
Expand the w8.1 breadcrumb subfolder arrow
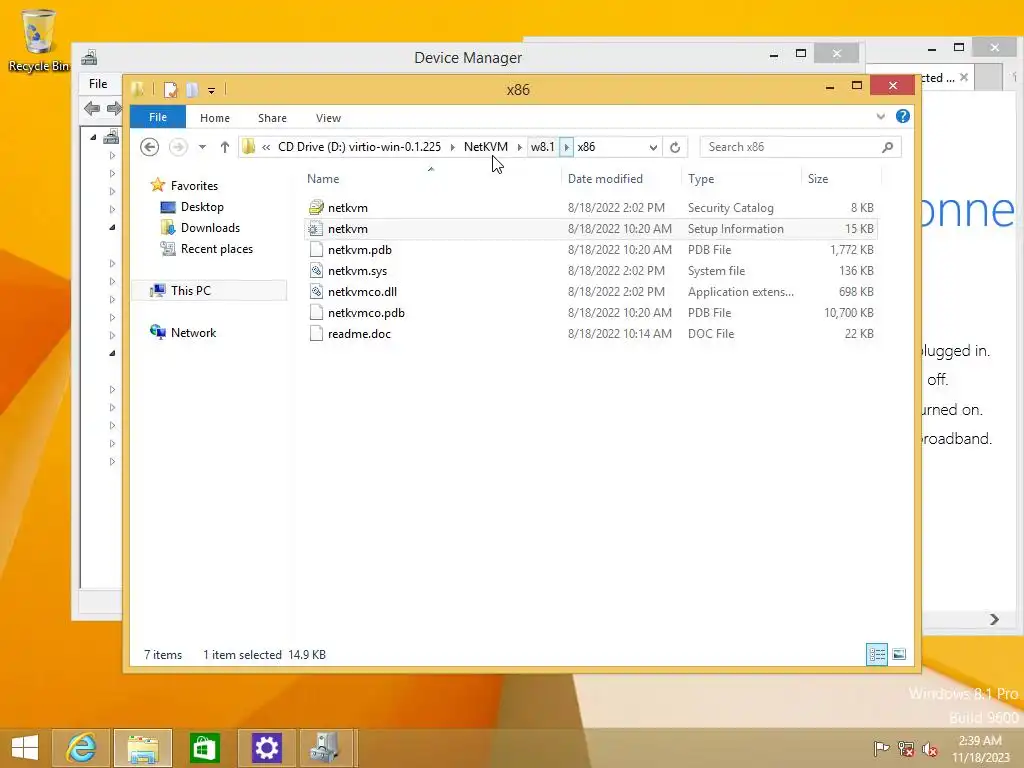[x=566, y=147]
